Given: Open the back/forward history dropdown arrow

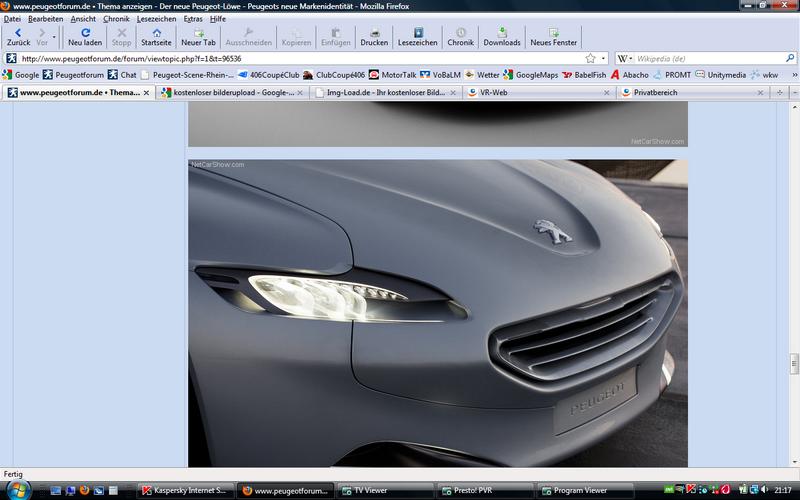Looking at the screenshot, I should [54, 37].
